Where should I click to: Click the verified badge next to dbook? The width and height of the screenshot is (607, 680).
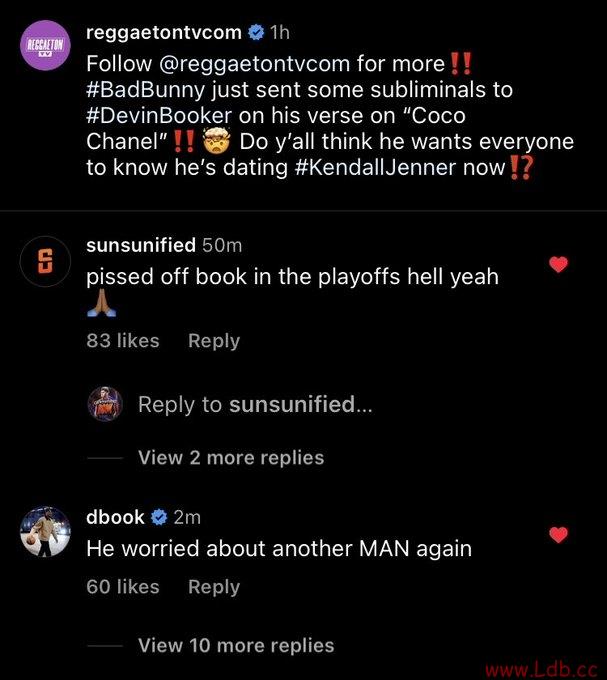point(159,517)
